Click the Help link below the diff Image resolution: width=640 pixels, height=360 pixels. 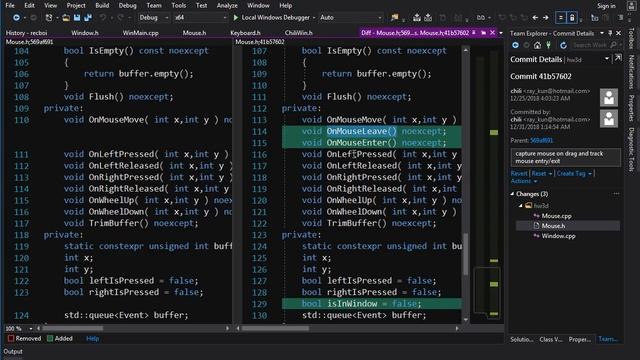pos(93,338)
